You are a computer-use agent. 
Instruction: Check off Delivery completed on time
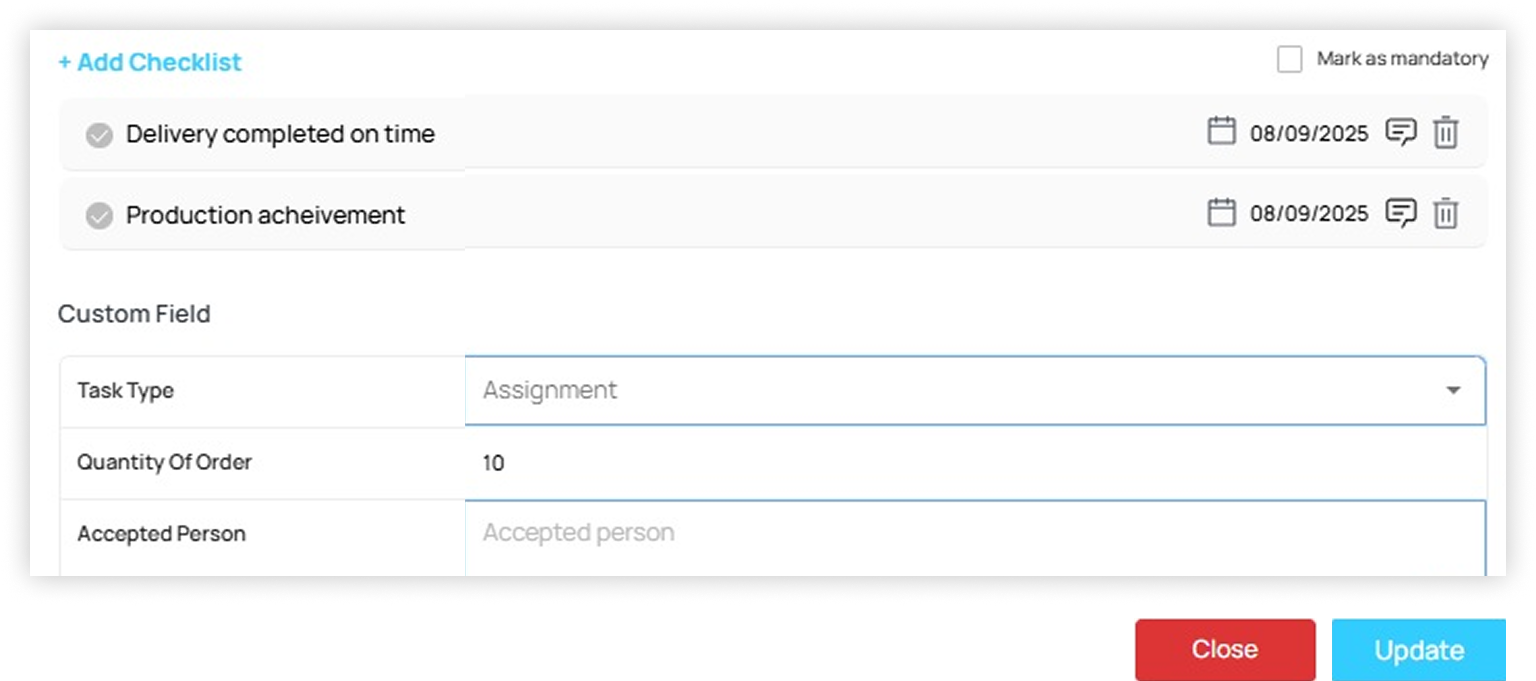click(x=99, y=135)
